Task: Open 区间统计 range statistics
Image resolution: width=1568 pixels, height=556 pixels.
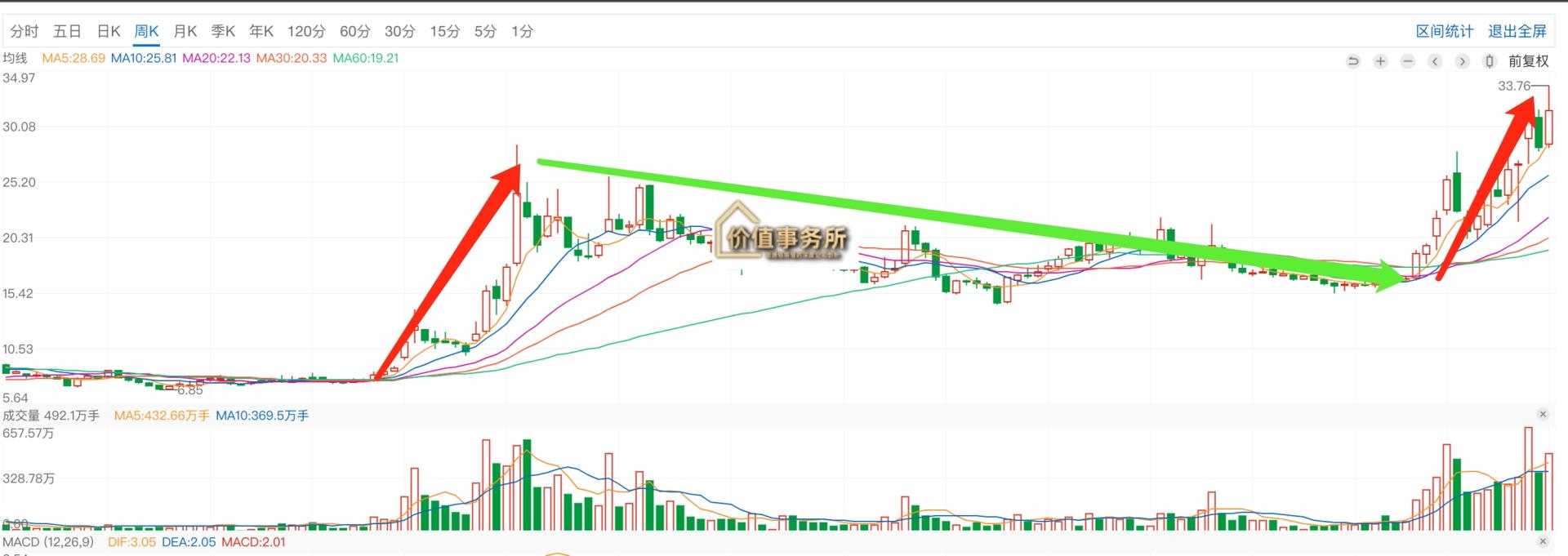Action: (1445, 31)
